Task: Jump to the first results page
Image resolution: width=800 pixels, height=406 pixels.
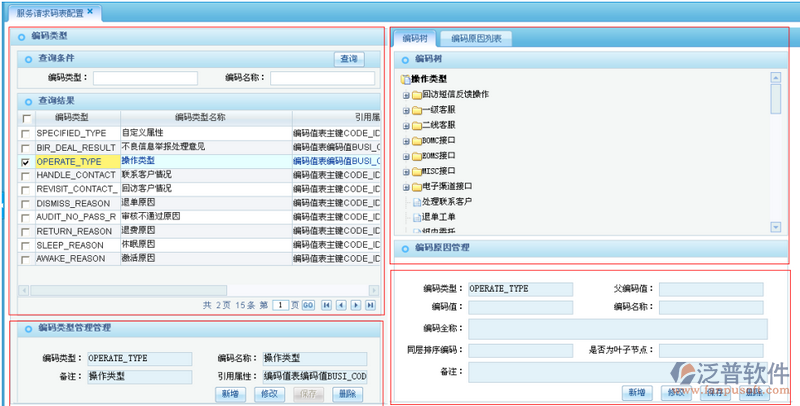Action: (326, 304)
